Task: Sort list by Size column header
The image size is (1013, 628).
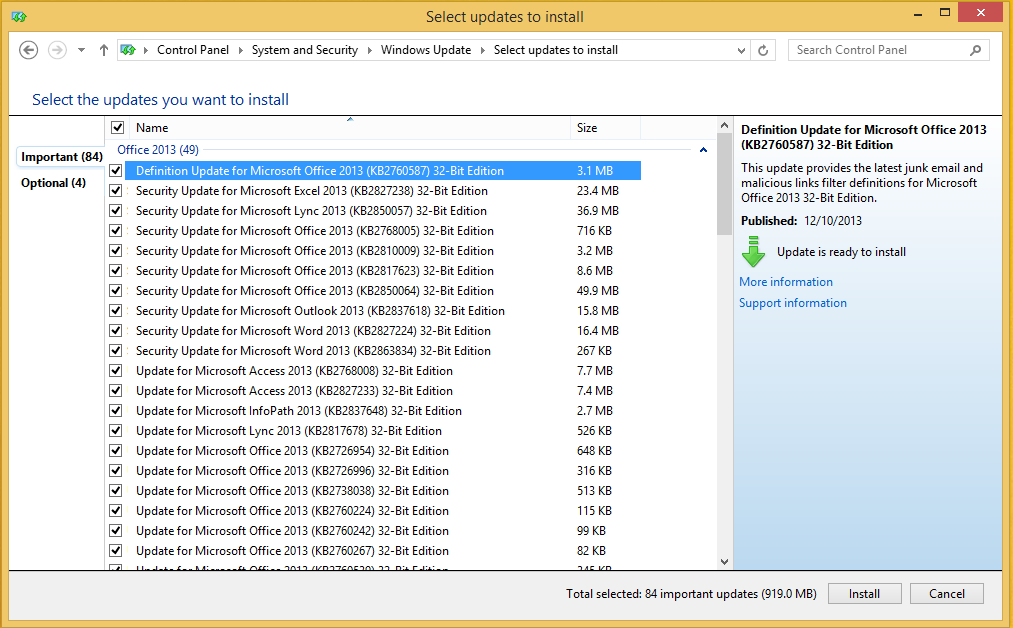Action: tap(605, 128)
